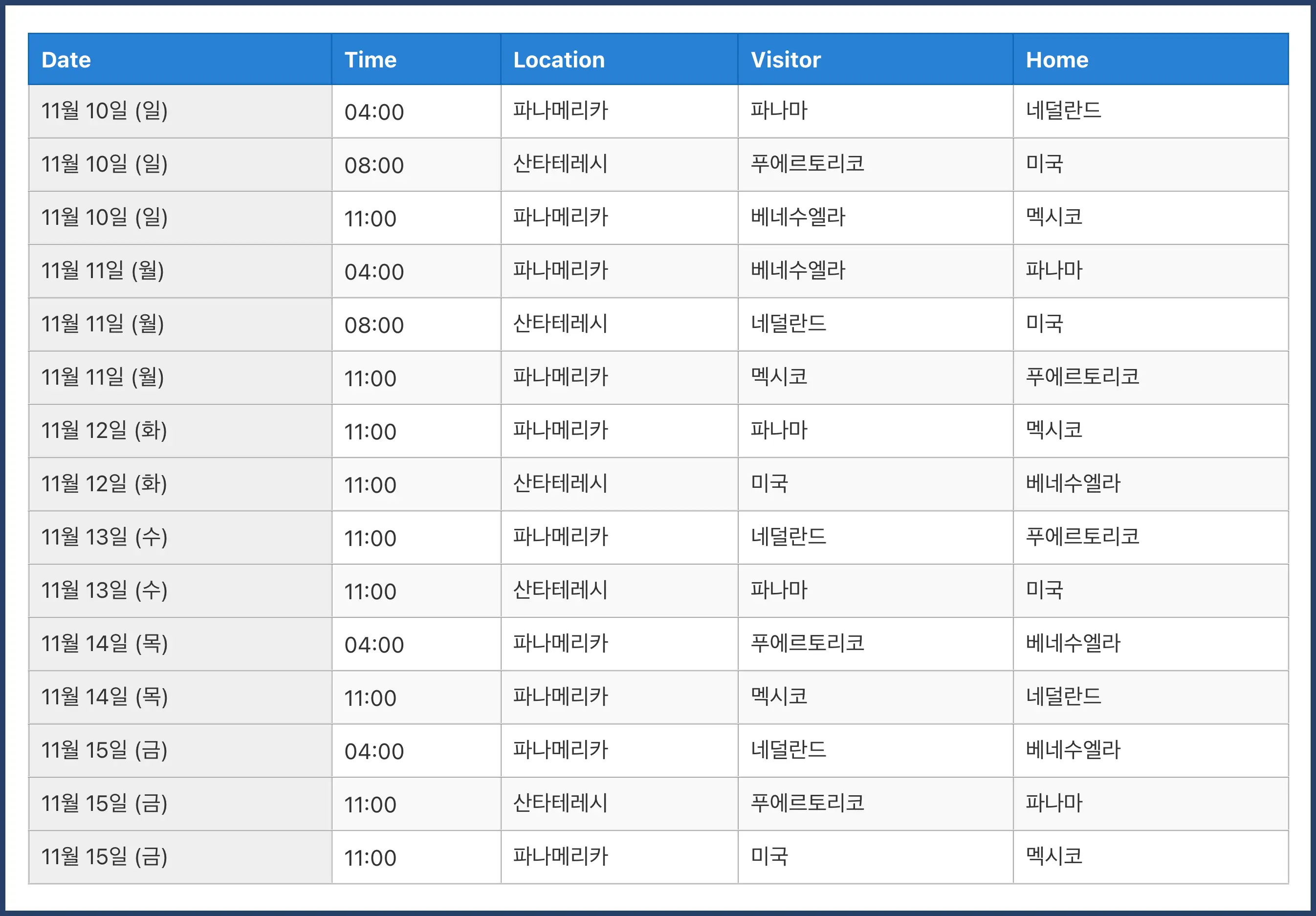Click 네덜란드 home on 11월 14일 row
Image resolution: width=1316 pixels, height=916 pixels.
[x=1064, y=697]
